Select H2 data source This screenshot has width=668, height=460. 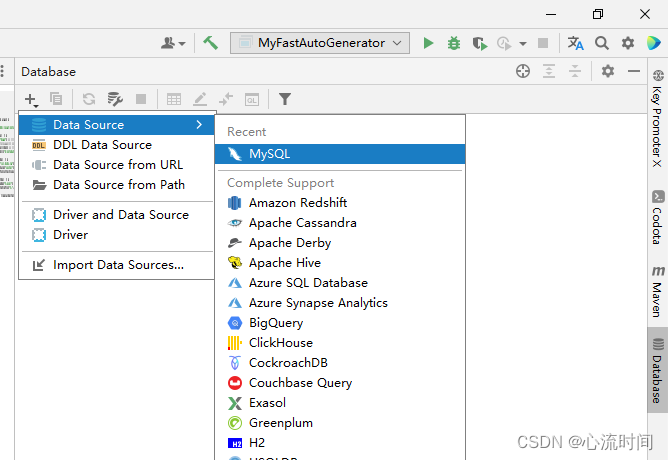click(x=340, y=443)
